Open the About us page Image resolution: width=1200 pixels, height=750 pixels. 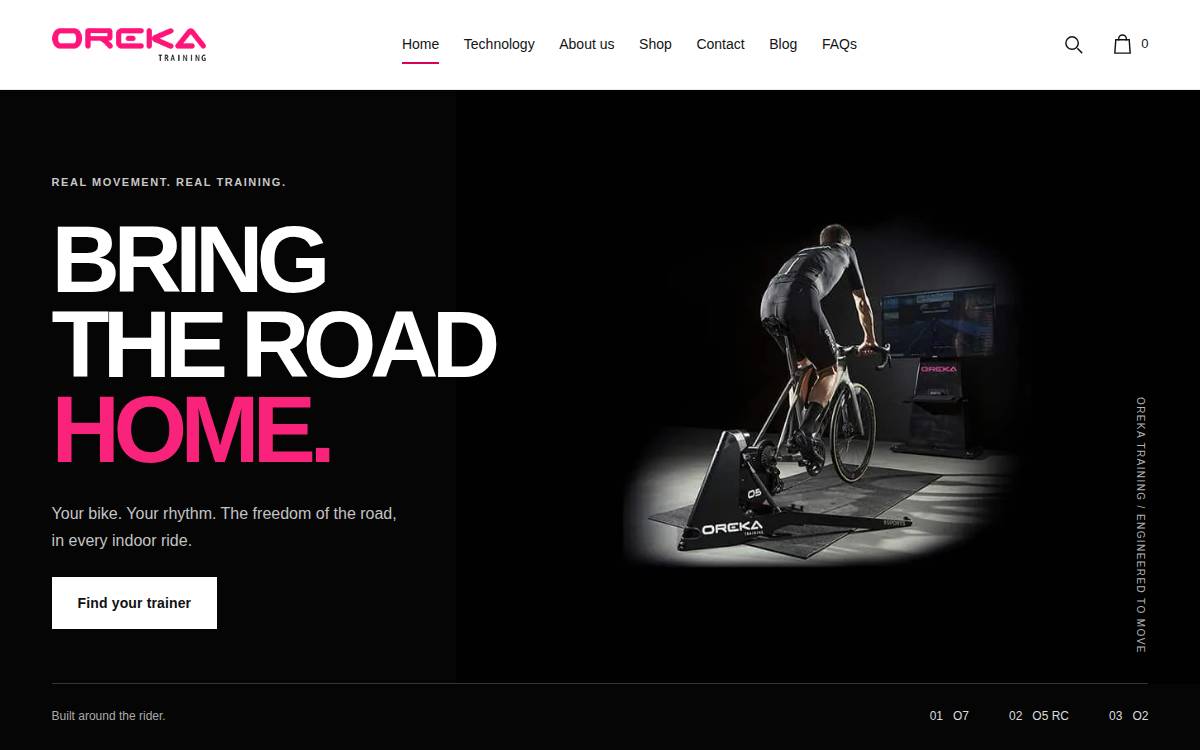[x=586, y=44]
